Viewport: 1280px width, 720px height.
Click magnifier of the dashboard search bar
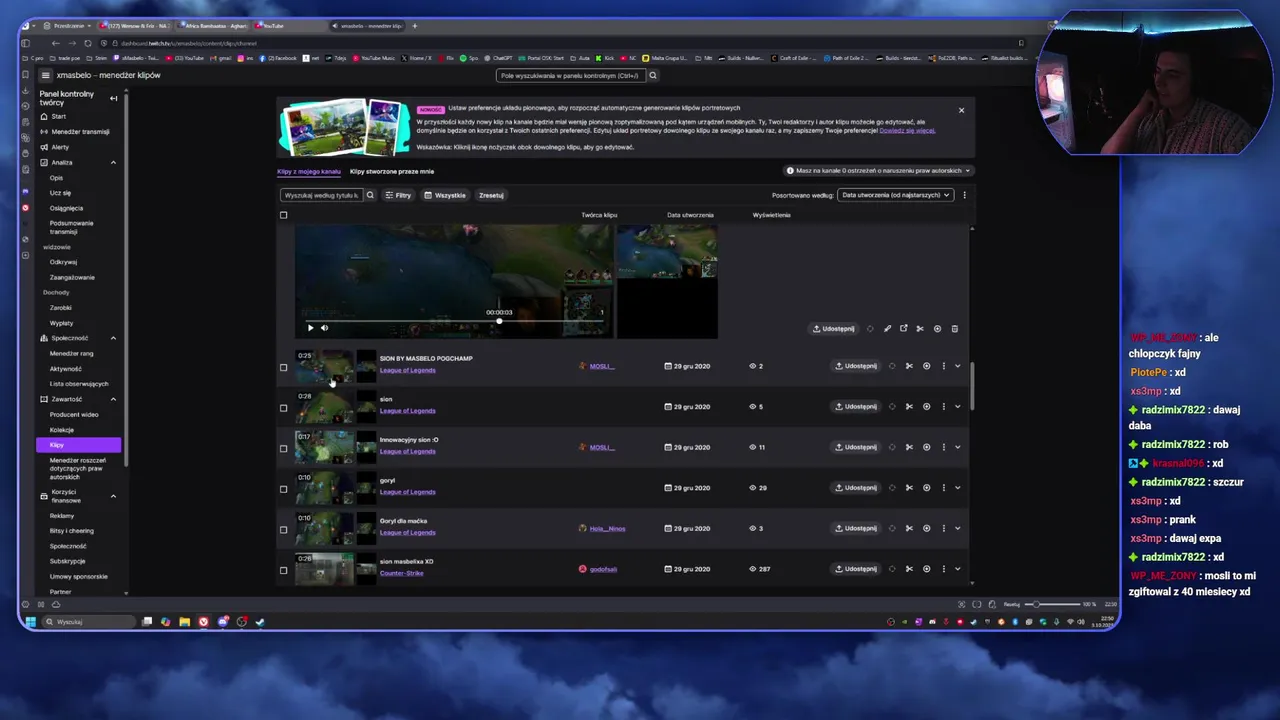tap(653, 75)
